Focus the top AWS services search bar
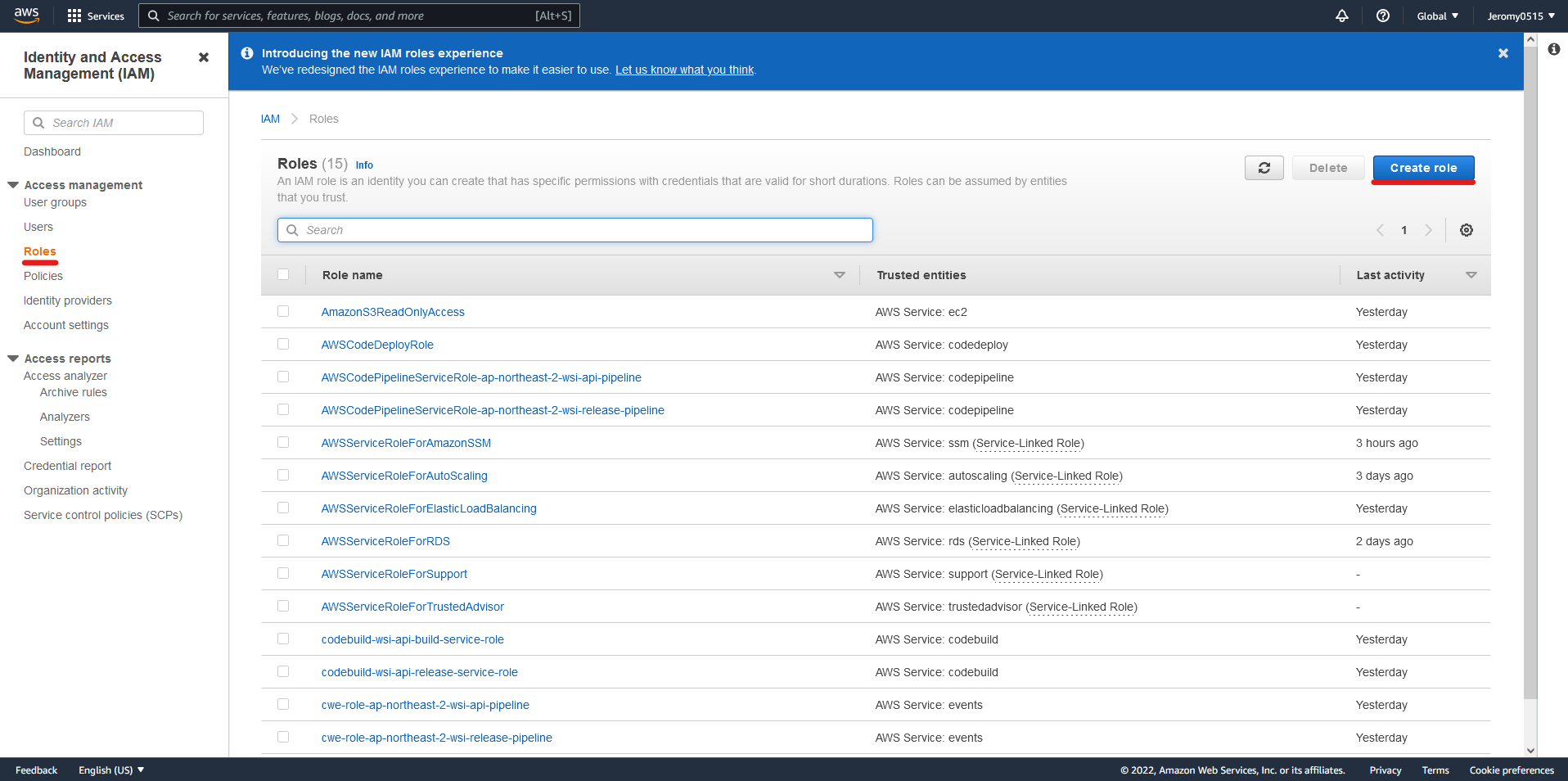1568x781 pixels. 359,16
